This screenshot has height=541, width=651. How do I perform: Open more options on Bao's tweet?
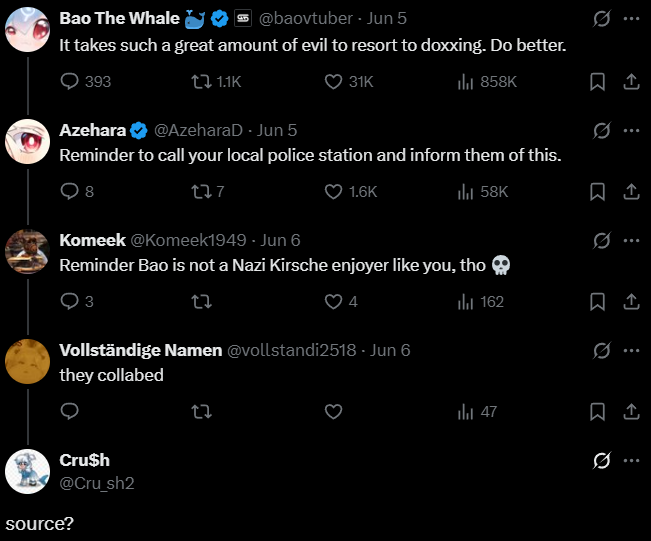point(631,19)
